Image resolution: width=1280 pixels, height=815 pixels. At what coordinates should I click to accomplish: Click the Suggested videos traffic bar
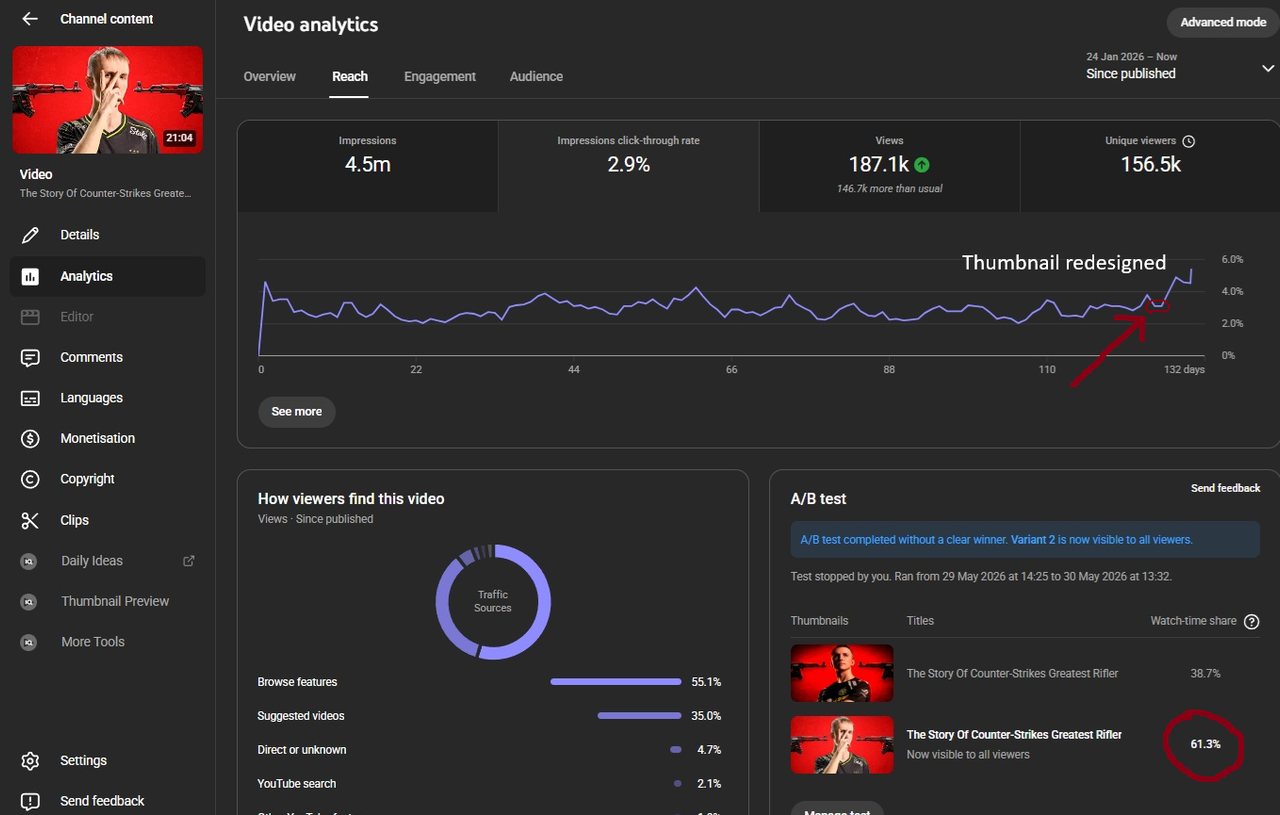click(x=640, y=716)
